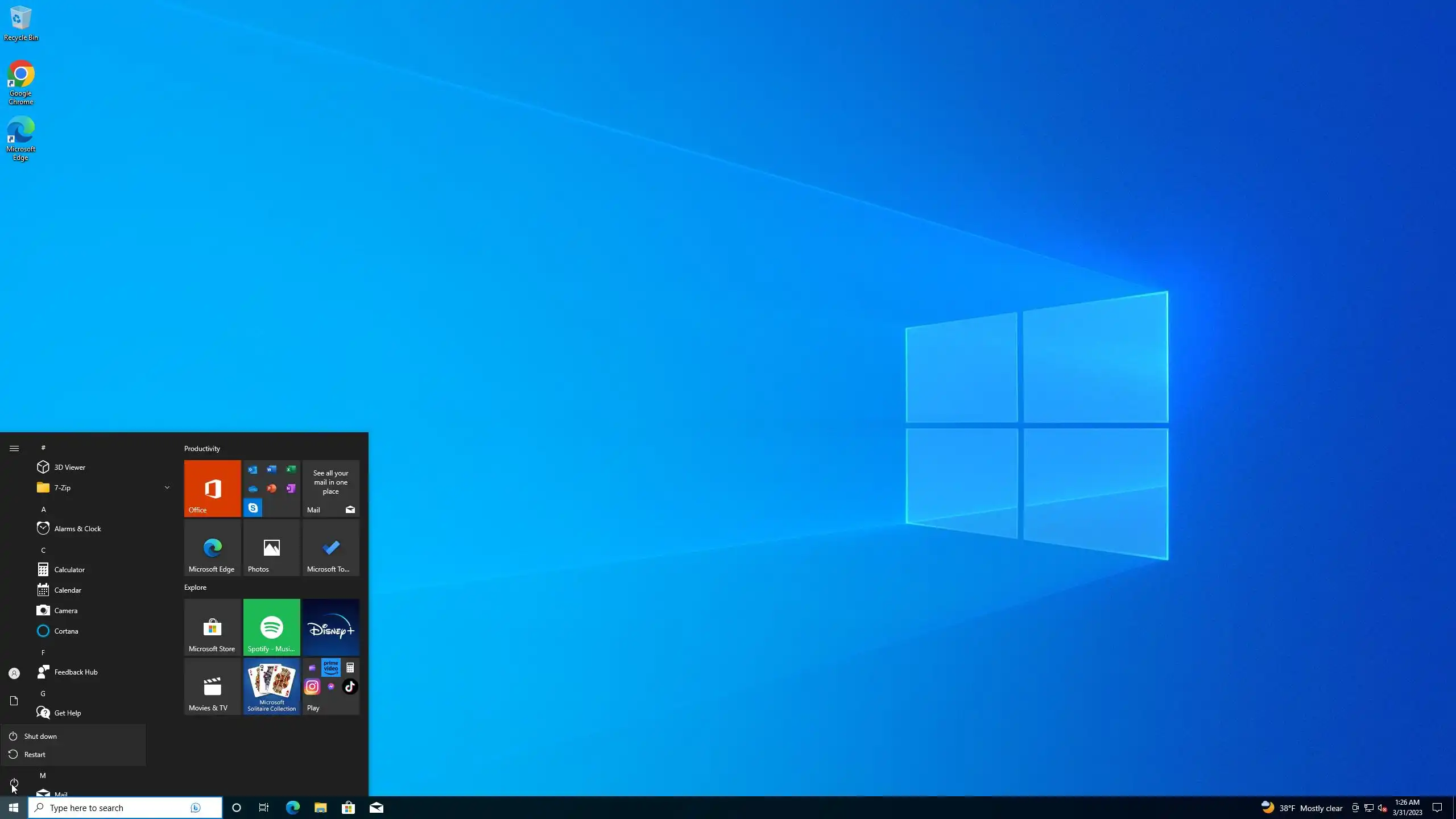The width and height of the screenshot is (1456, 819).
Task: Open the Play tile folder
Action: point(330,686)
